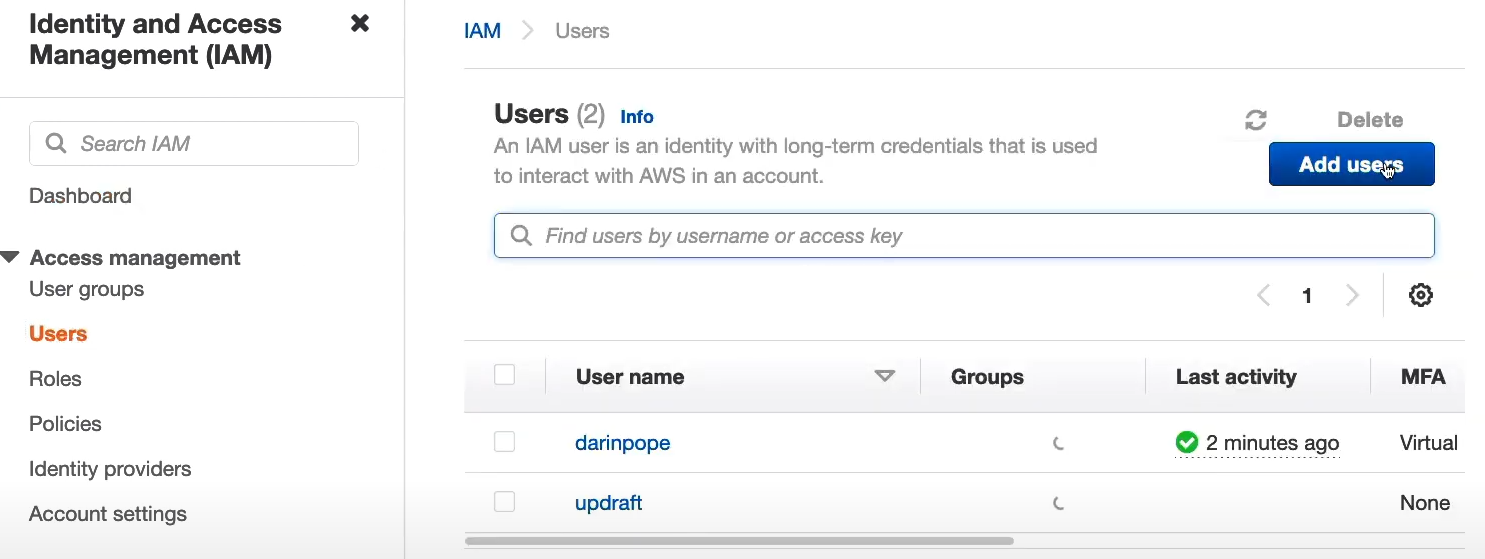Screen dimensions: 1485x559
Task: Click the 'Virtual' MFA cell
Action: click(x=1429, y=443)
